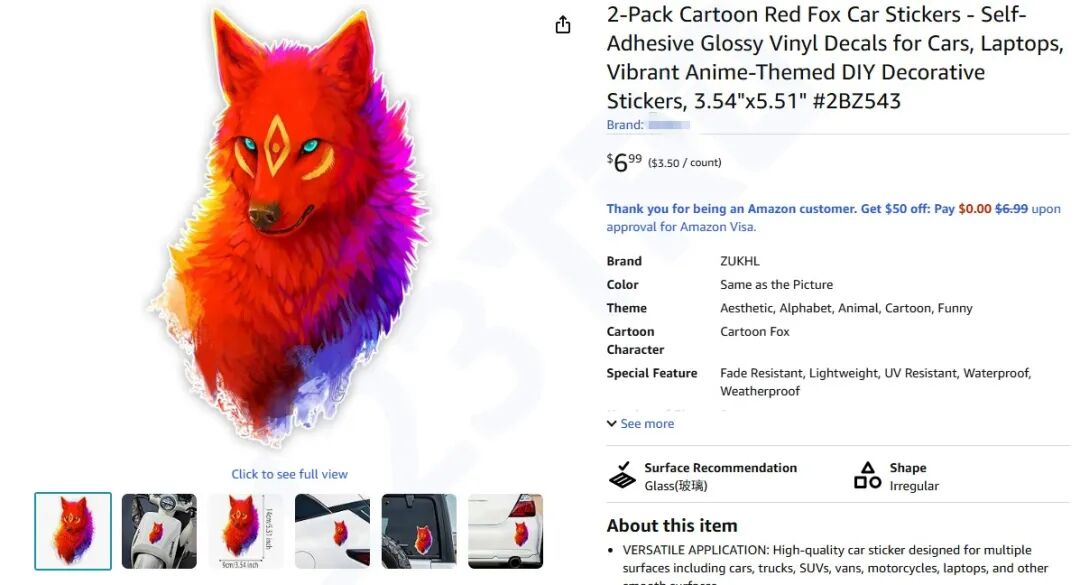
Task: Click the 'Irregular' shape label
Action: [914, 486]
